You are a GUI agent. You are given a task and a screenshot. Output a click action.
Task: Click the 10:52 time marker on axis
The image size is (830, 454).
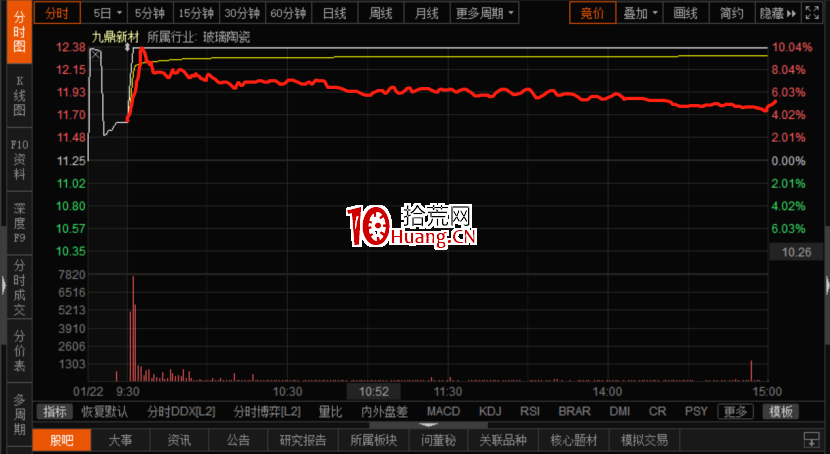click(374, 392)
